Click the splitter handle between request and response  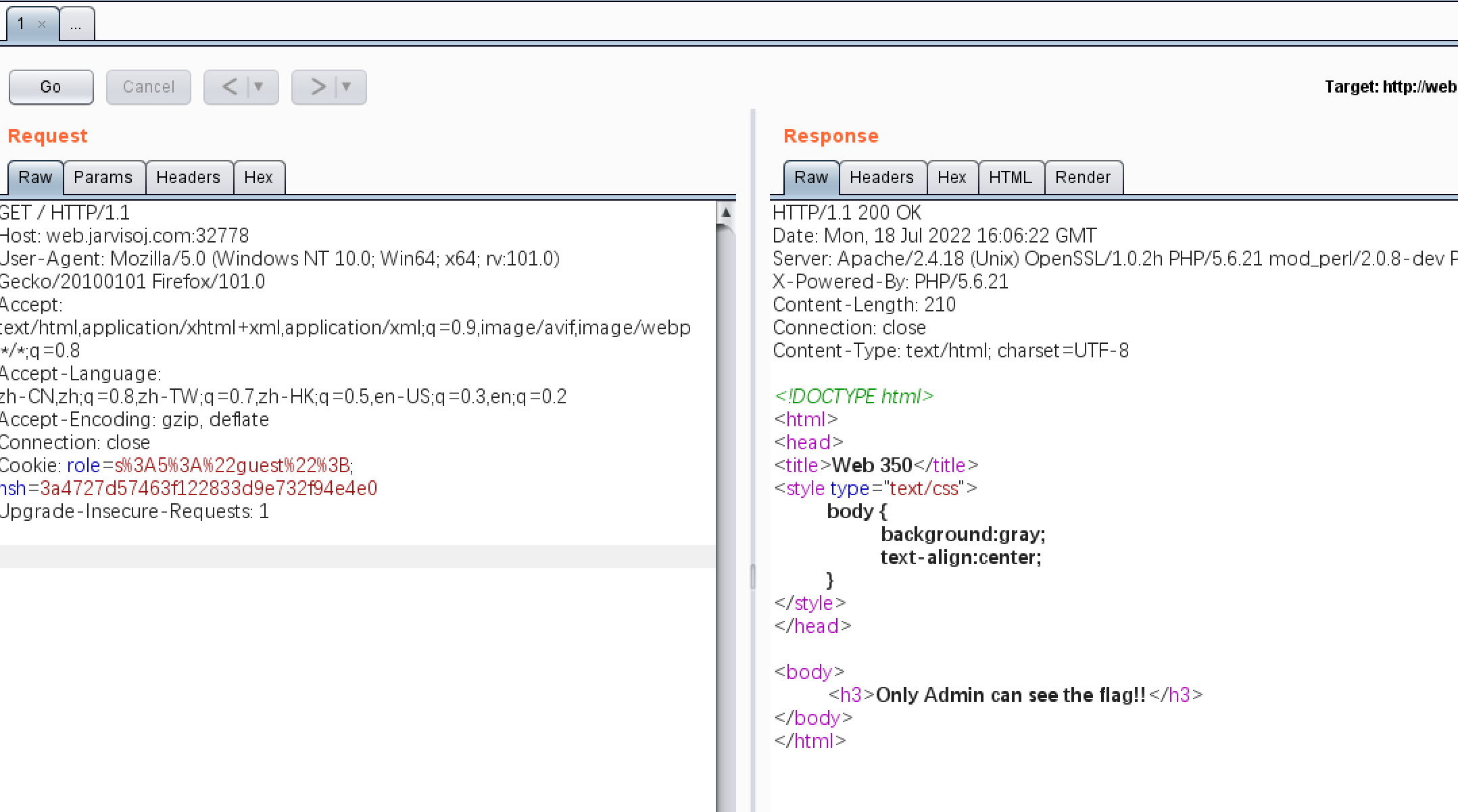pyautogui.click(x=752, y=578)
